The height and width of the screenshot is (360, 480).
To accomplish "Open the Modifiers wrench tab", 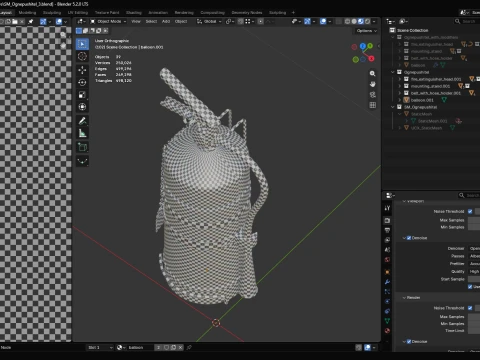I will tap(387, 282).
